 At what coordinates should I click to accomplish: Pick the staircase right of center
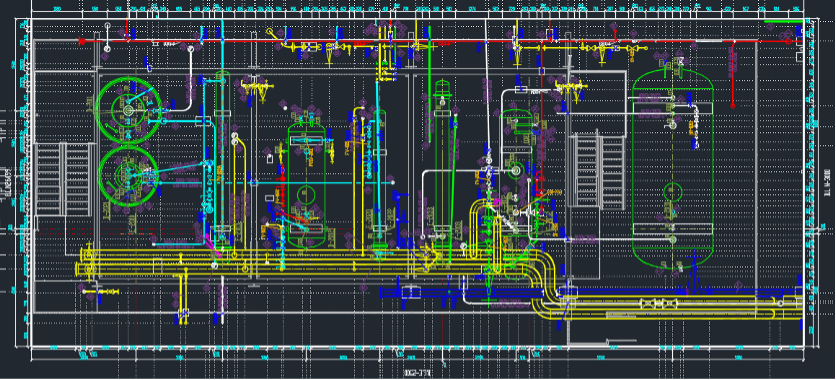597,172
